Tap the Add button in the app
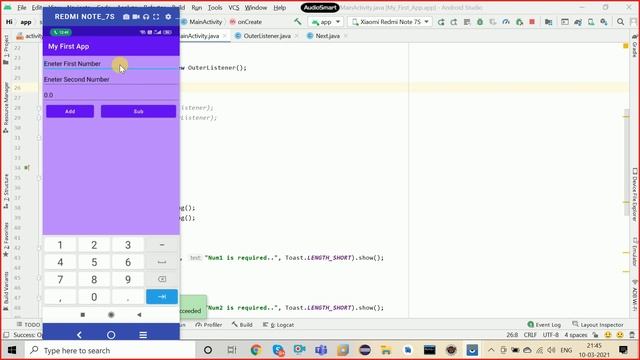Image resolution: width=640 pixels, height=360 pixels. (70, 111)
